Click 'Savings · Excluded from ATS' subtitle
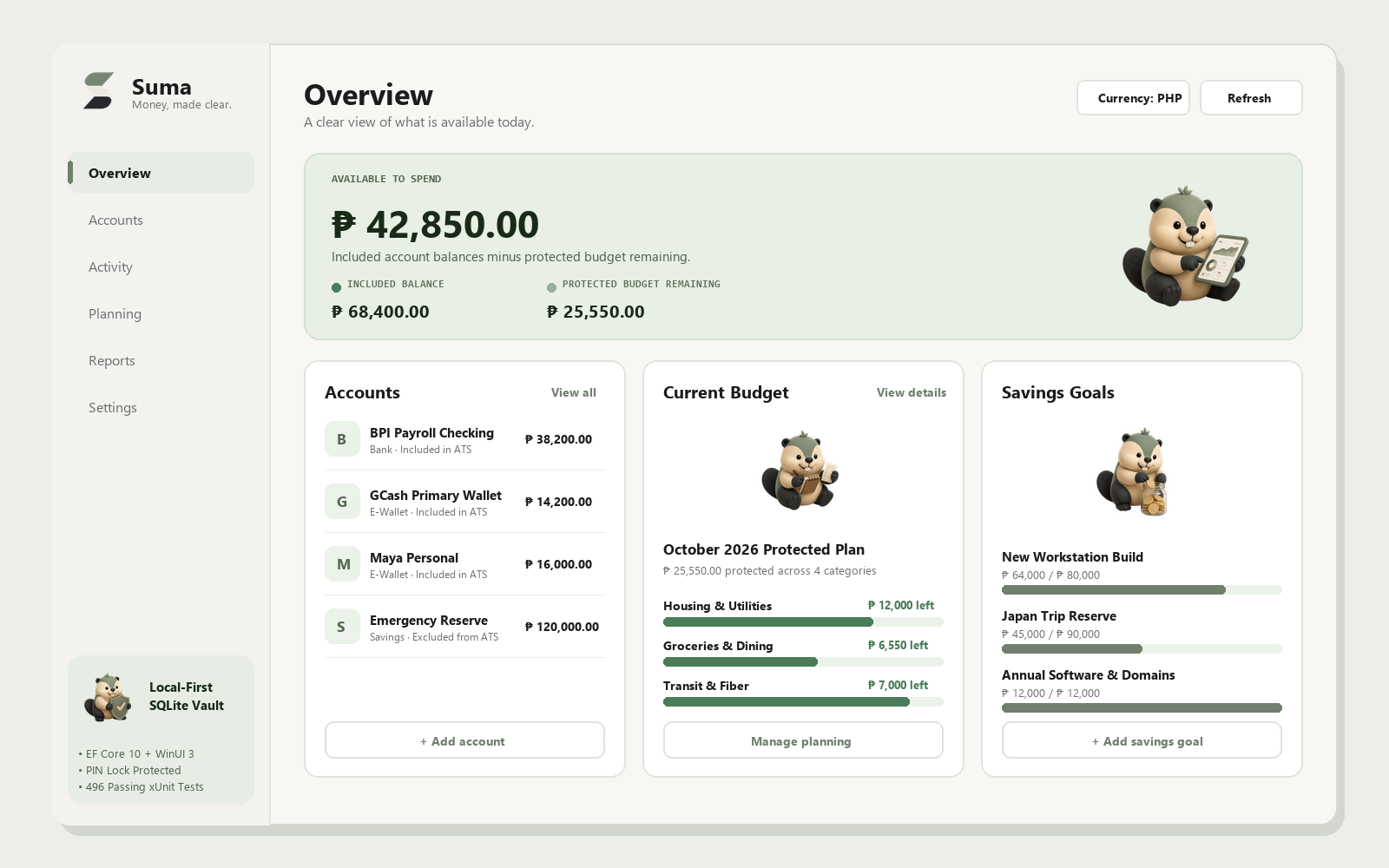 (x=434, y=637)
